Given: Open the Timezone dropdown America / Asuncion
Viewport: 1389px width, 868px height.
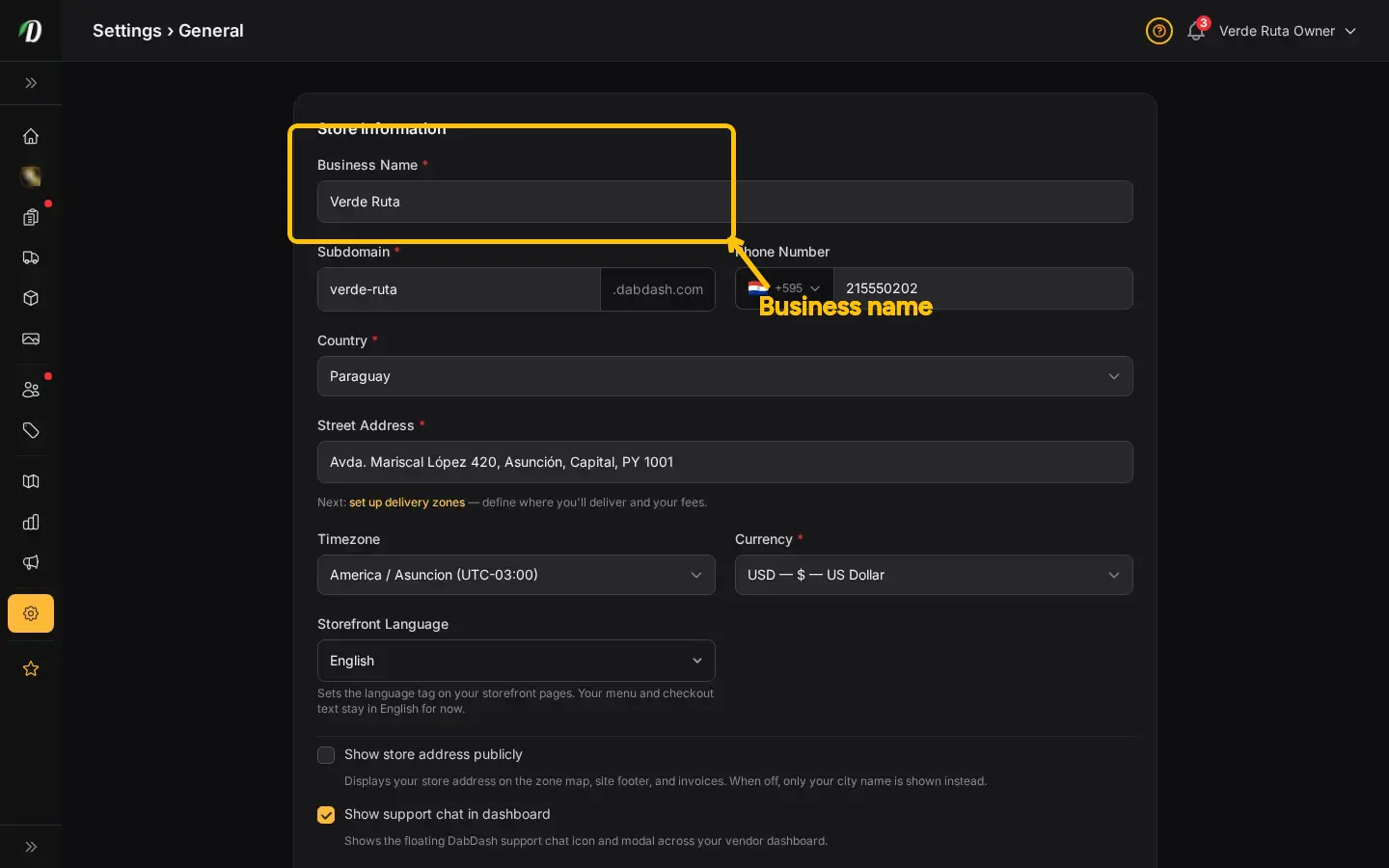Looking at the screenshot, I should click(516, 575).
